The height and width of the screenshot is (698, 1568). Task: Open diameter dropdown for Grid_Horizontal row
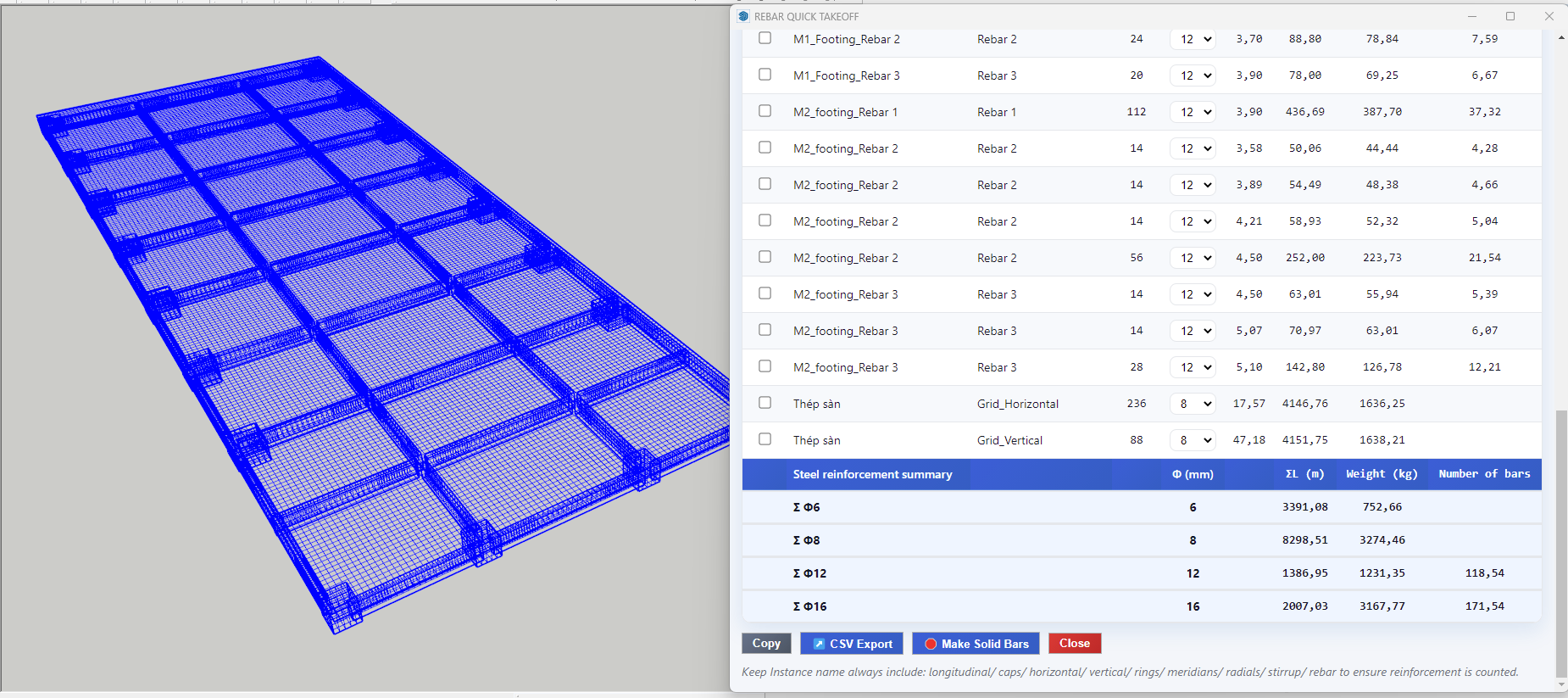coord(1193,404)
